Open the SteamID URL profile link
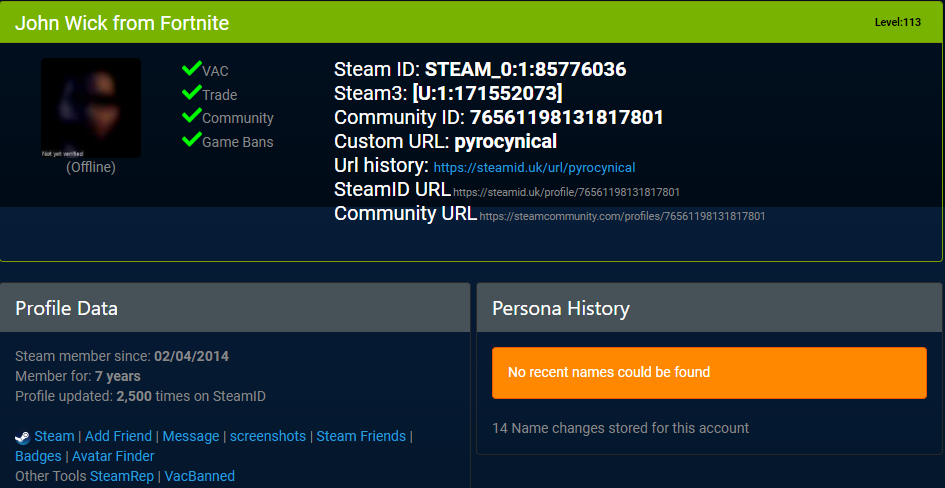Image resolution: width=945 pixels, height=488 pixels. pyautogui.click(x=566, y=192)
